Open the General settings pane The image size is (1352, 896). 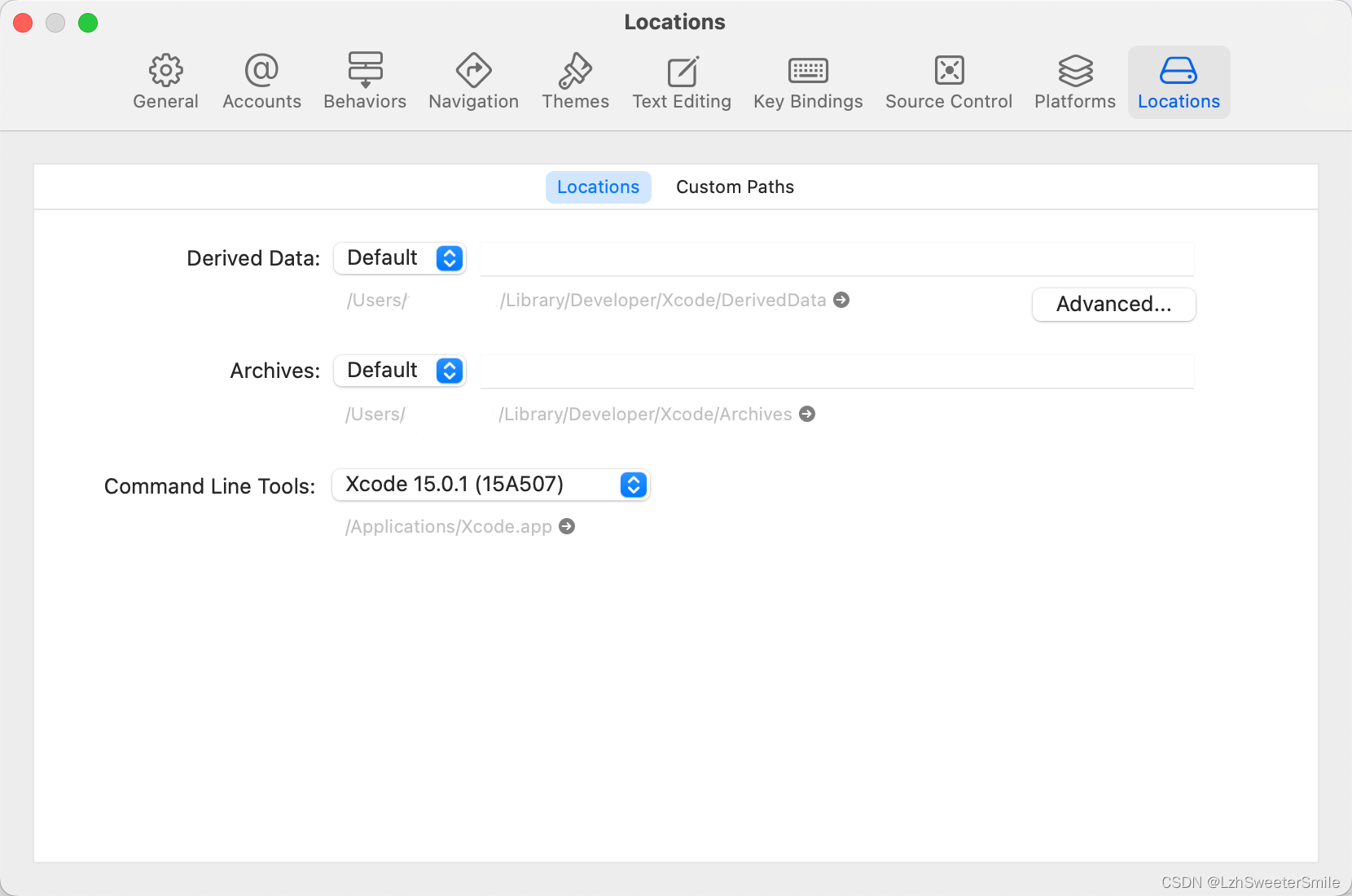coord(165,81)
